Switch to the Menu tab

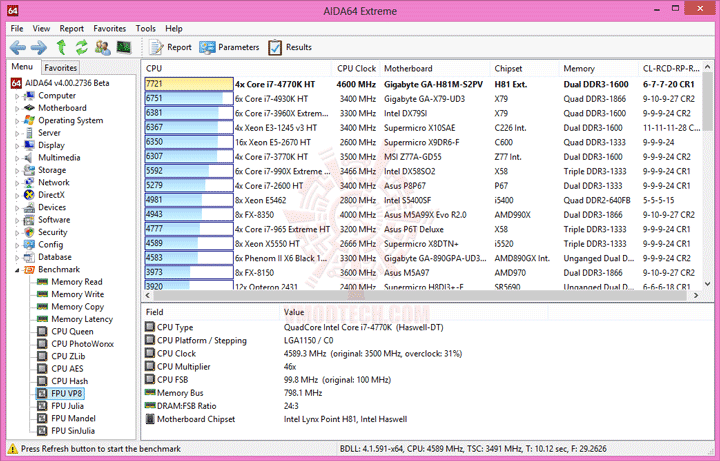[22, 67]
